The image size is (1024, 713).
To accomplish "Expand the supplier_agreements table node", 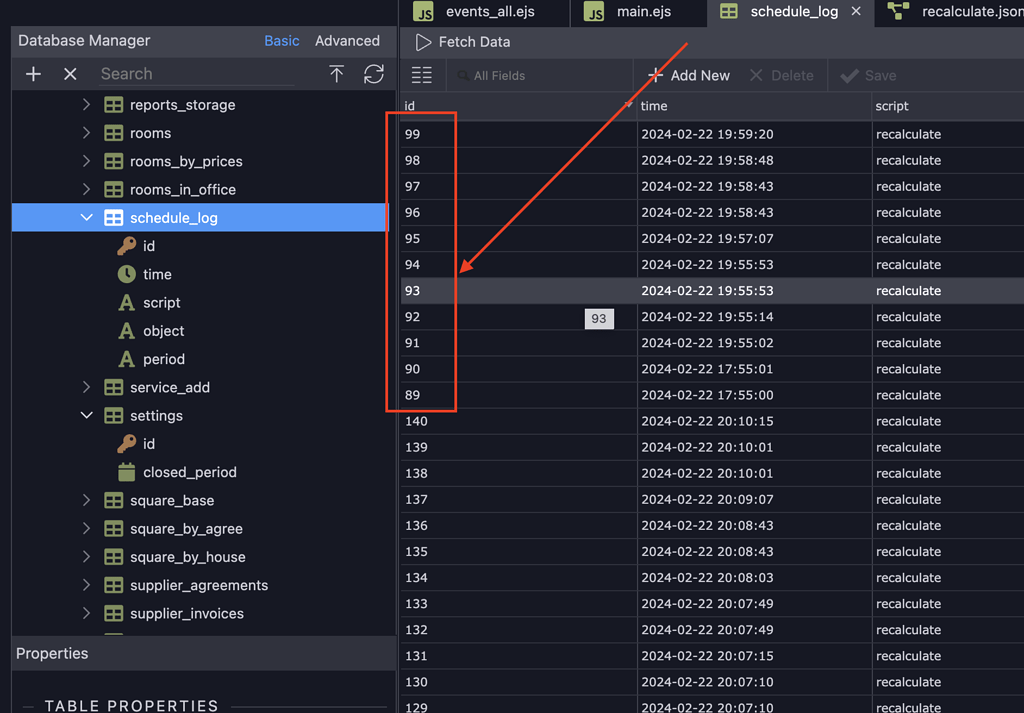I will point(87,585).
